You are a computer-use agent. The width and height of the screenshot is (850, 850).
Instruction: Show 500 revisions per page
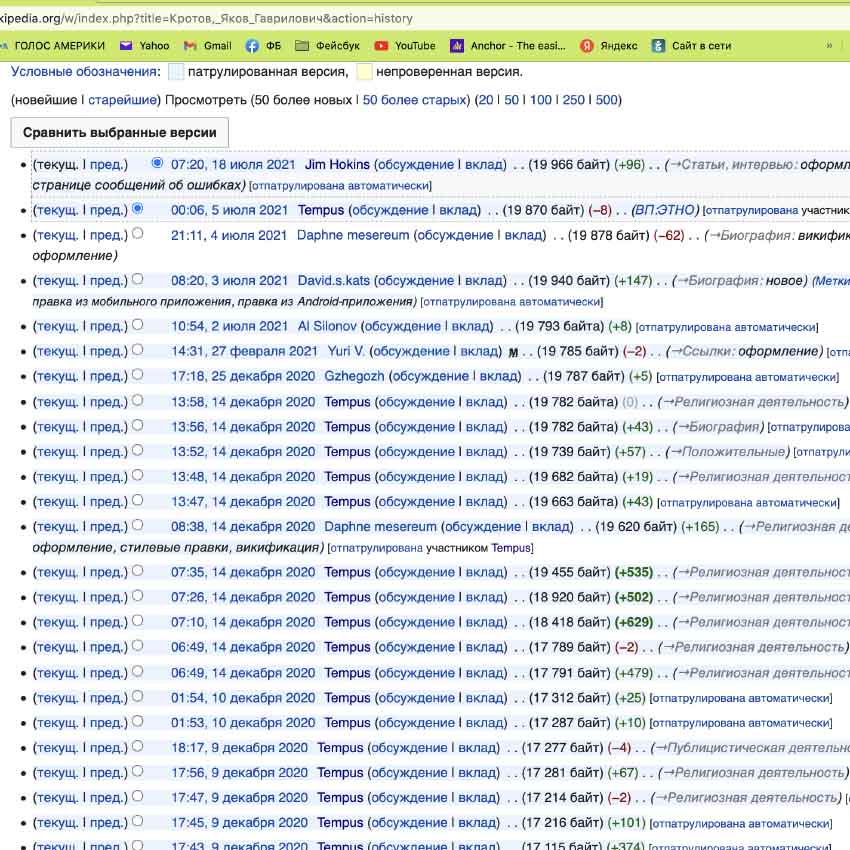coord(607,100)
